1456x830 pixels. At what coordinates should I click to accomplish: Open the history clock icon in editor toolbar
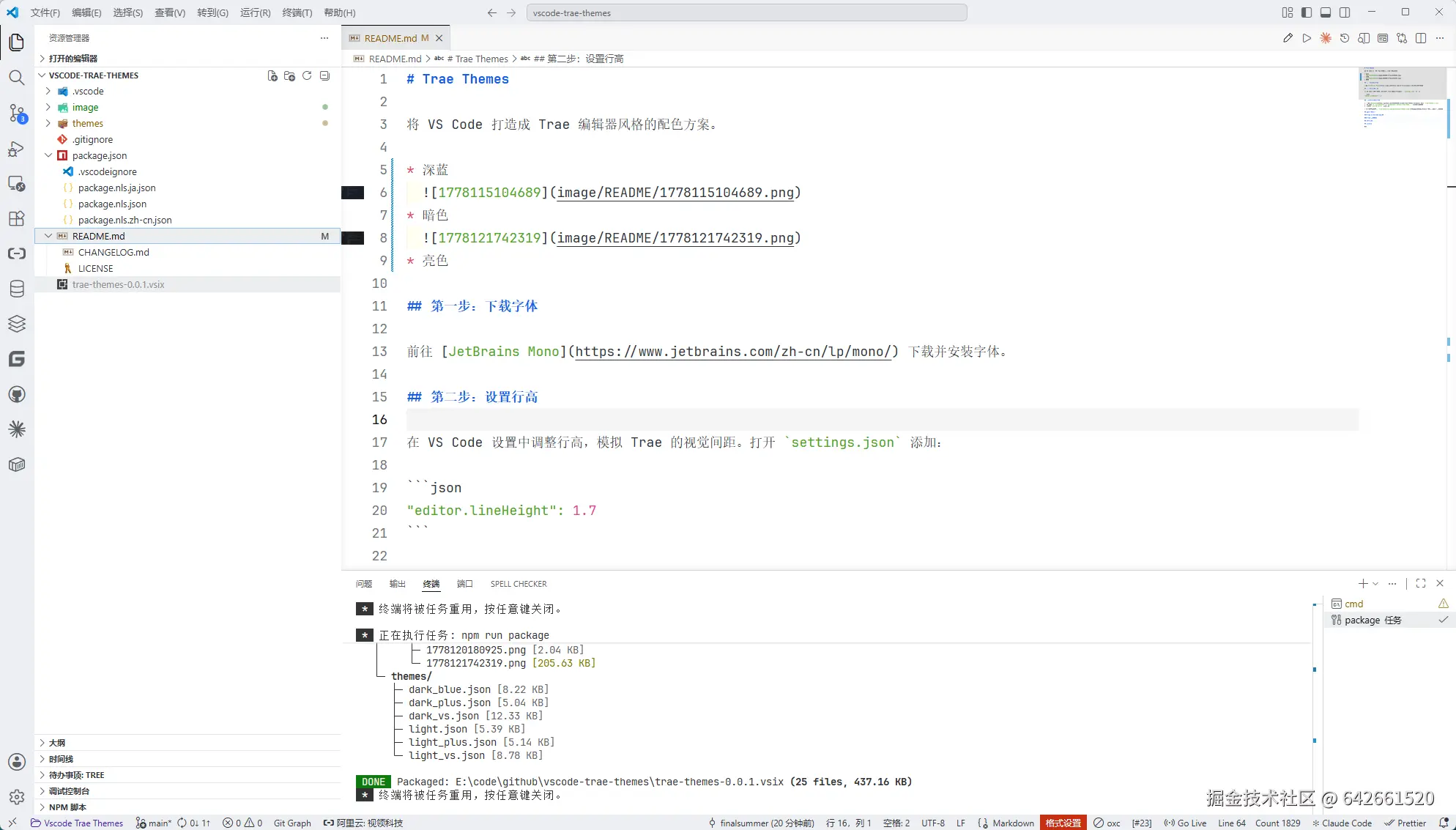click(x=1345, y=38)
